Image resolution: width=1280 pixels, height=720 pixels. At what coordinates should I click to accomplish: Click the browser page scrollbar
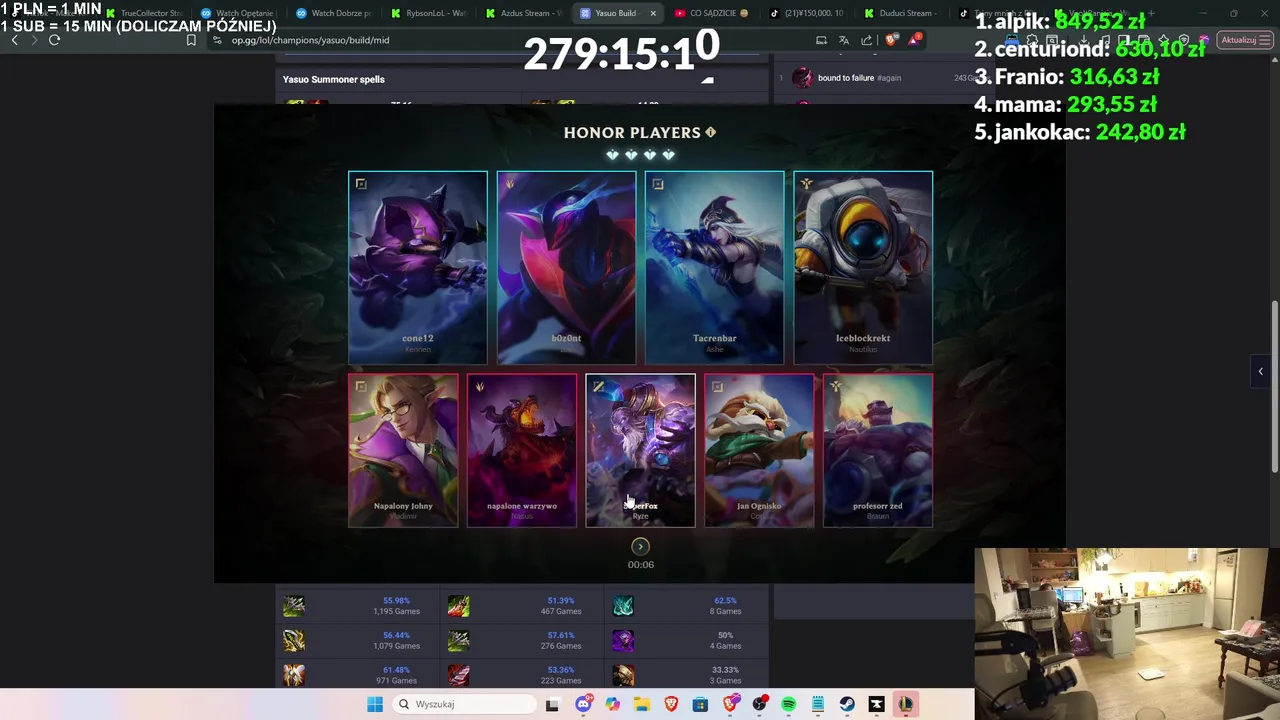pos(1274,385)
